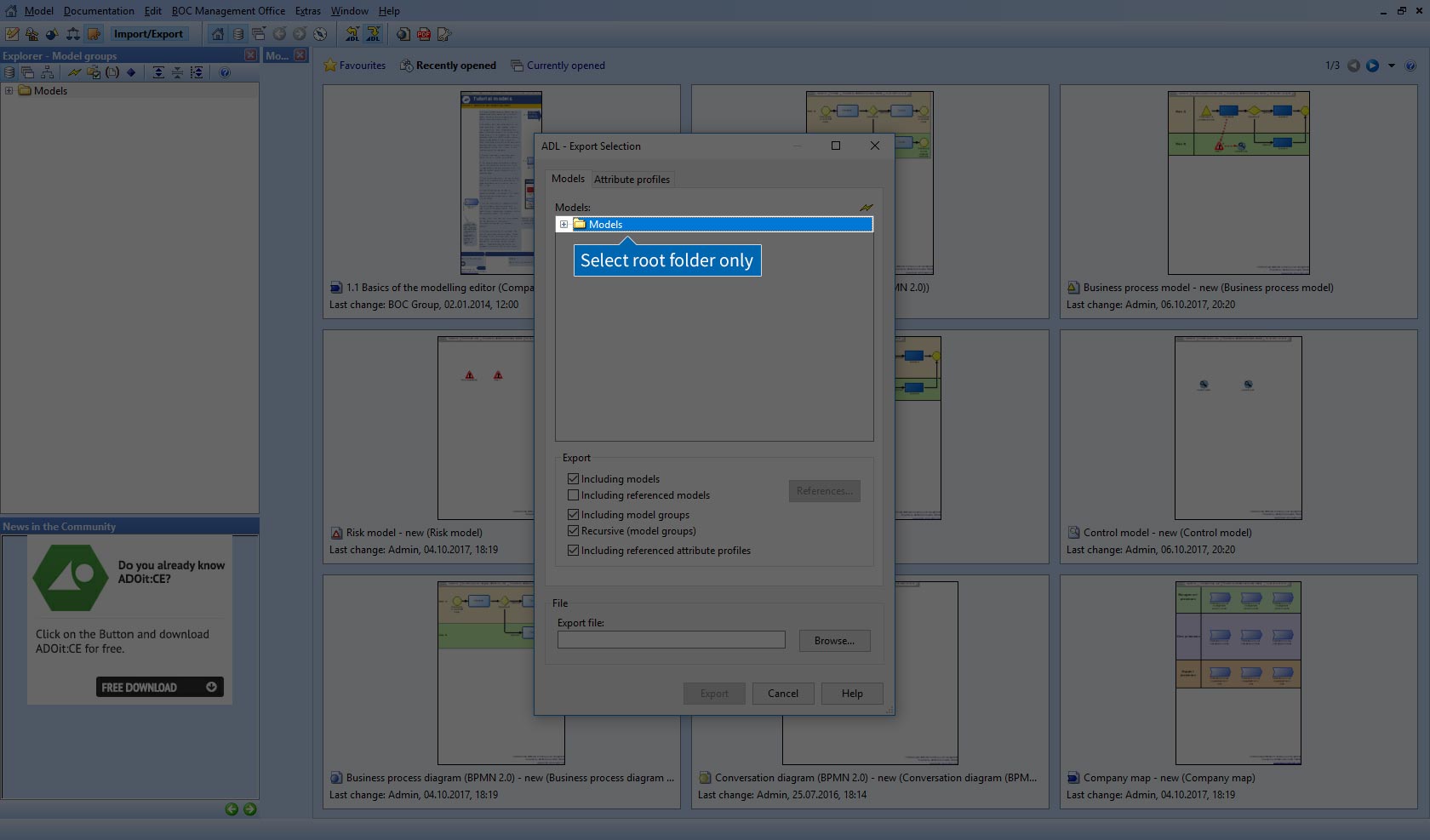The height and width of the screenshot is (840, 1430).
Task: Click the red PDF icon in toolbar
Action: click(x=424, y=34)
